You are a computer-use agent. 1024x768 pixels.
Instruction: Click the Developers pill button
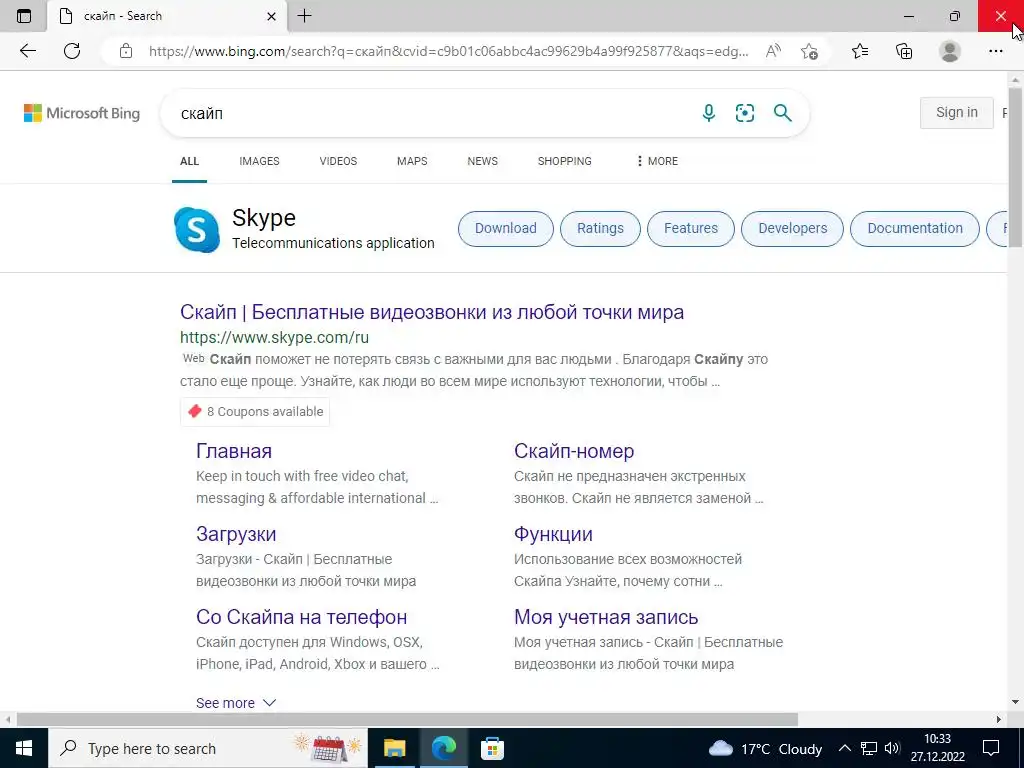pos(793,229)
